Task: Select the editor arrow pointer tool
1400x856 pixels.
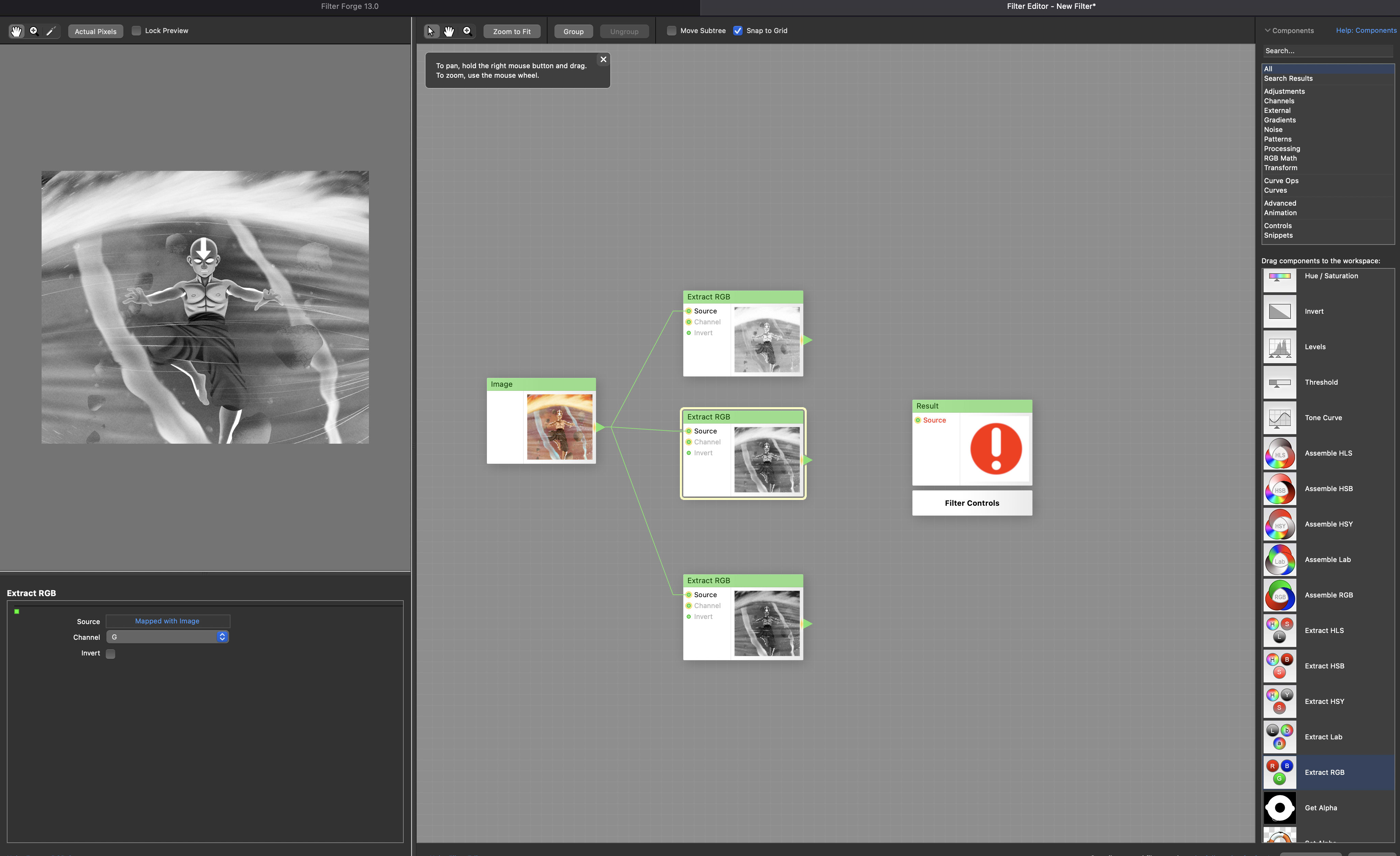Action: tap(431, 31)
